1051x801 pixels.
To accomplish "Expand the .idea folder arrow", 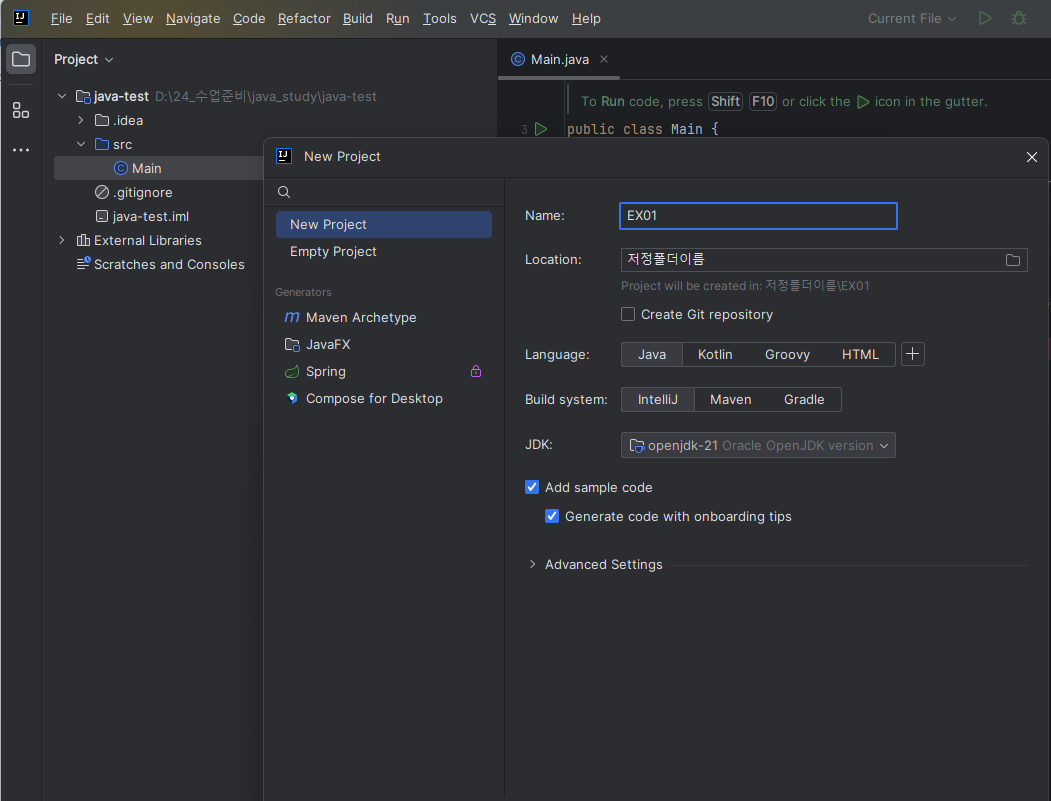I will pyautogui.click(x=80, y=120).
